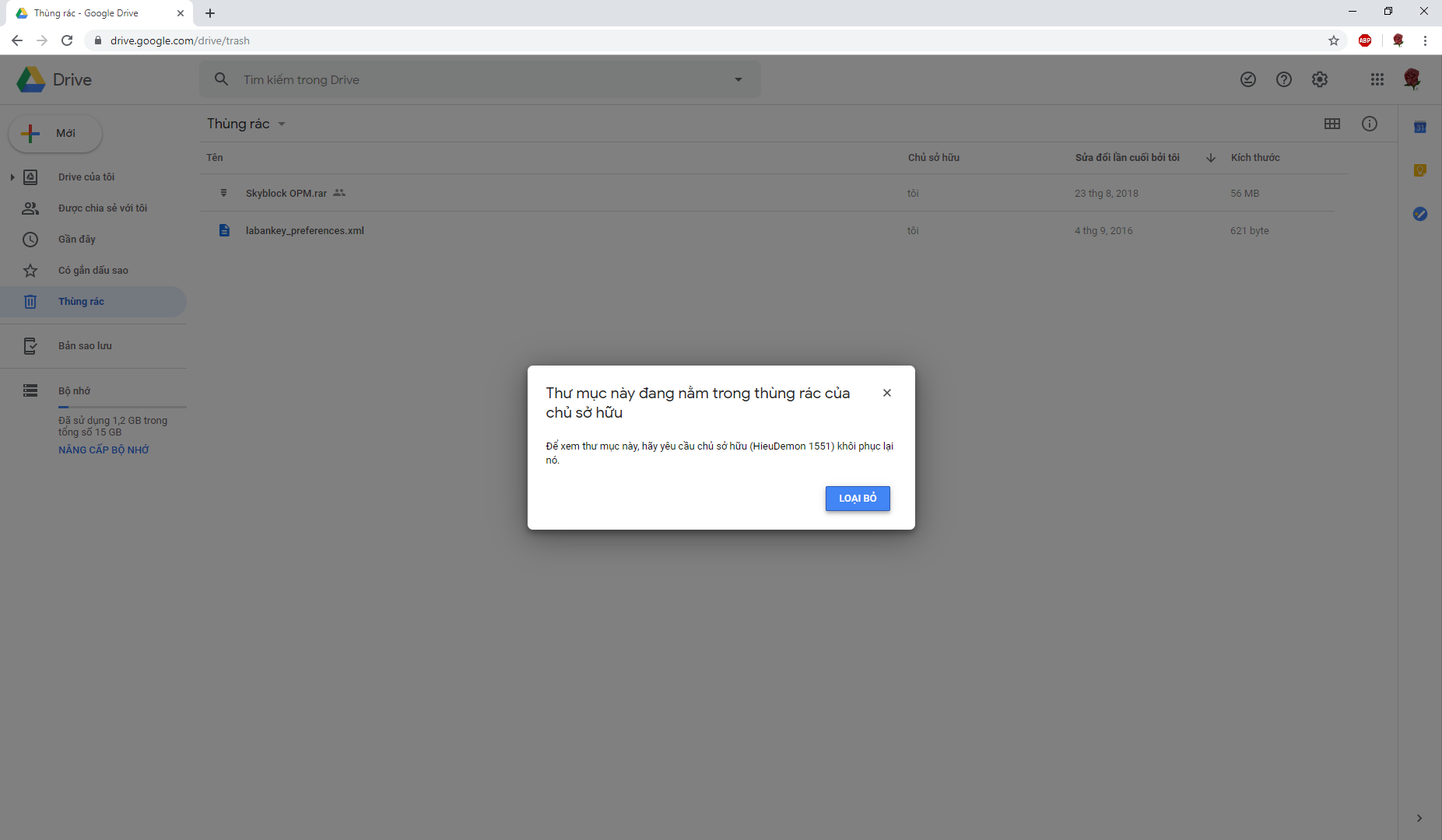Switch to grid view layout
1442x840 pixels.
[1332, 124]
